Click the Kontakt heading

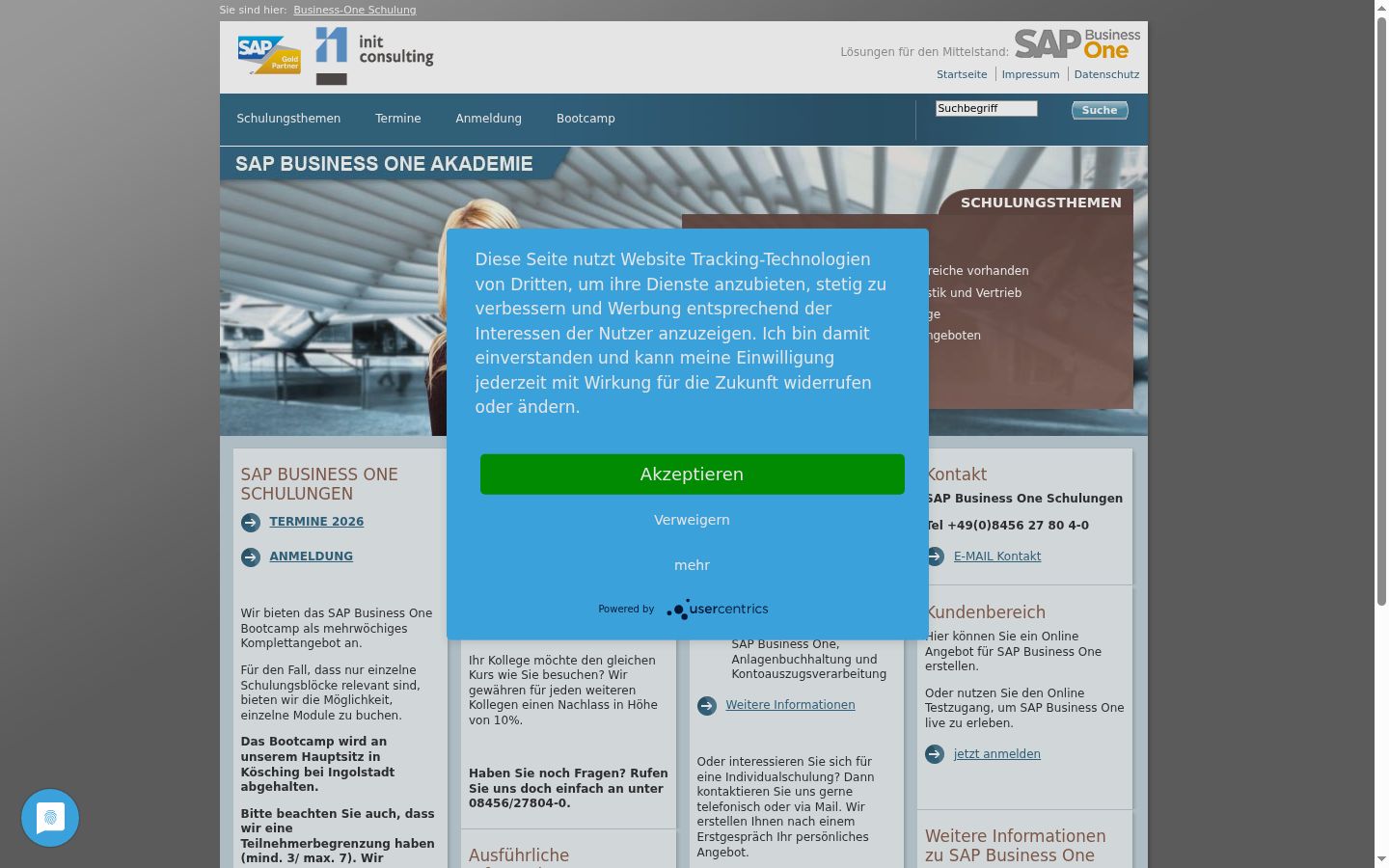(956, 475)
